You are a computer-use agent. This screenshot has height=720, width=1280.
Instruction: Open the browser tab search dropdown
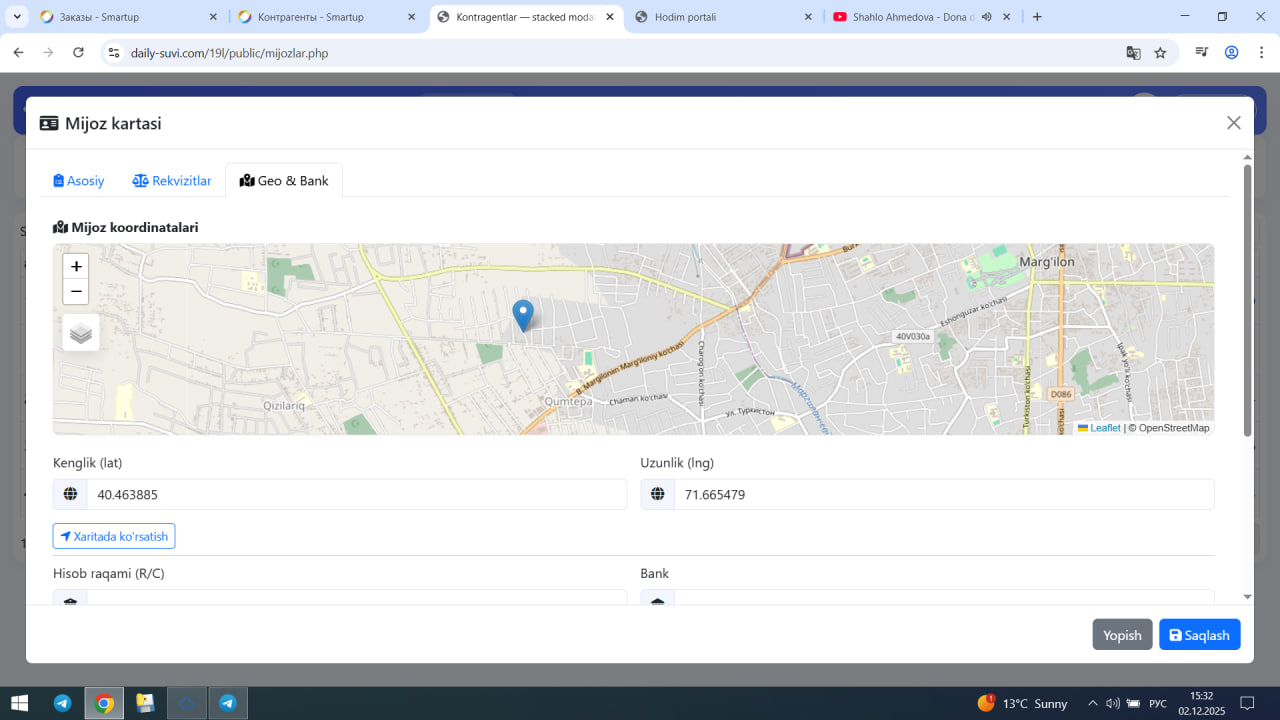pyautogui.click(x=17, y=17)
